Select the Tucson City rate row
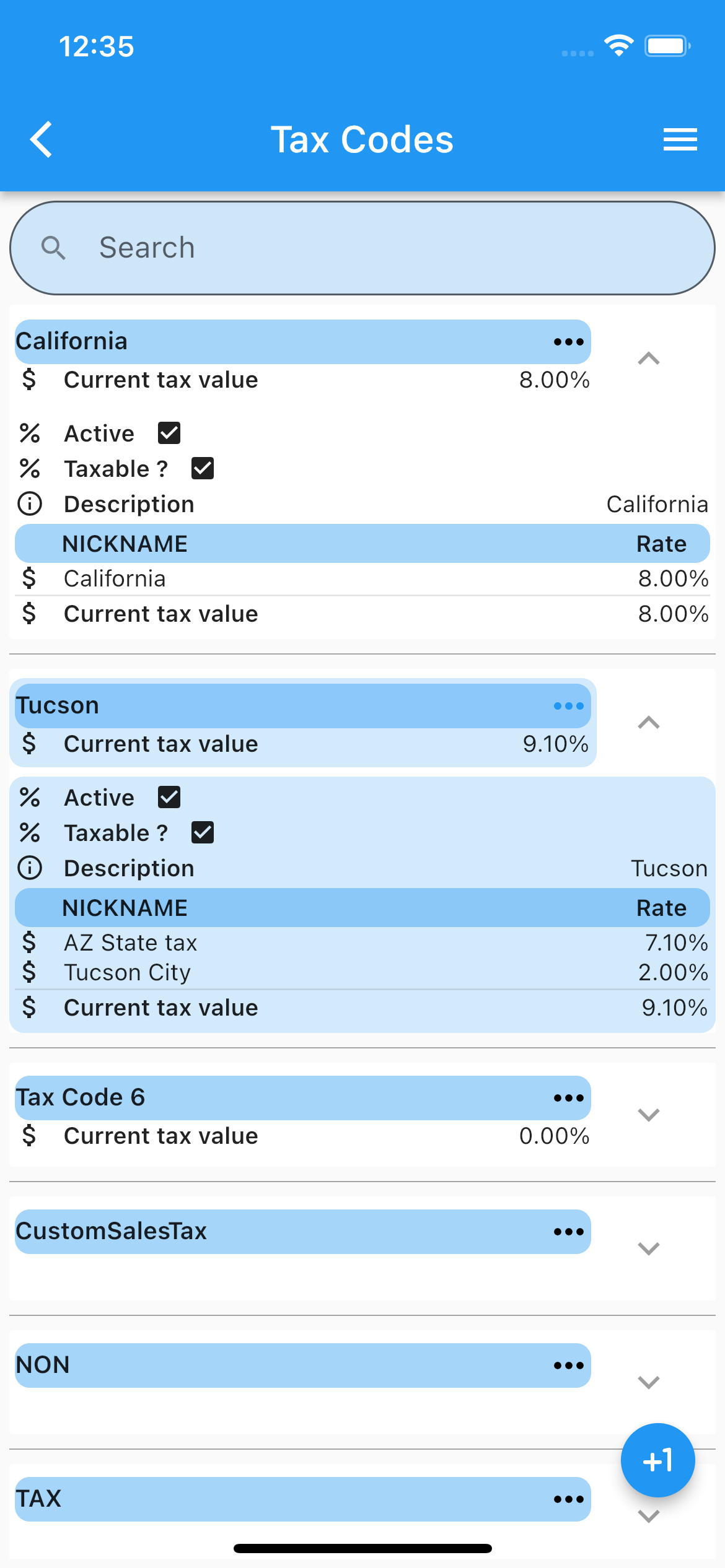 (362, 972)
